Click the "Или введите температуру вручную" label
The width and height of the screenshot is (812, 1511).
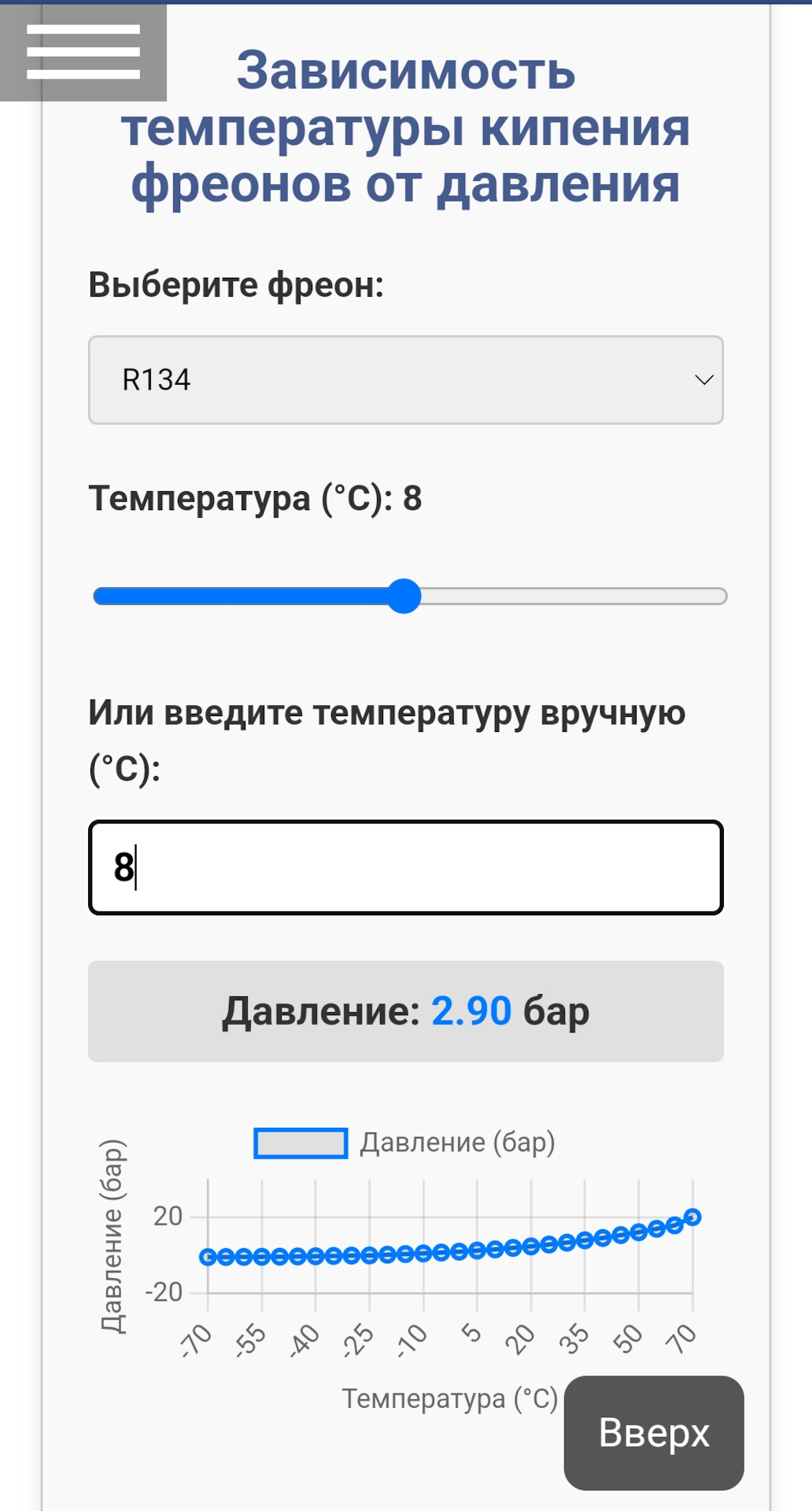click(386, 713)
